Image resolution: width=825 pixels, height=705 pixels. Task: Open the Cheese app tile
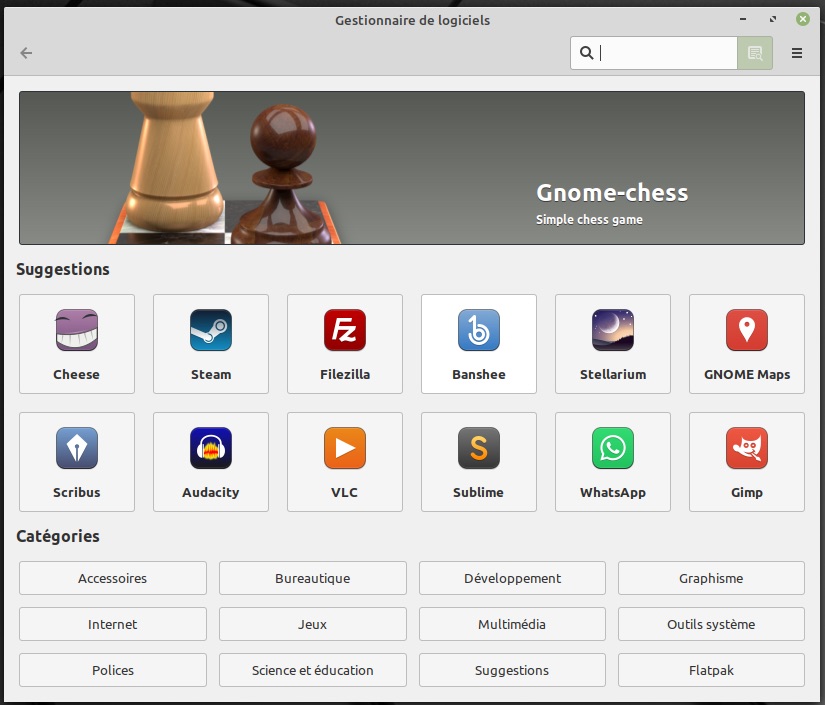coord(77,343)
